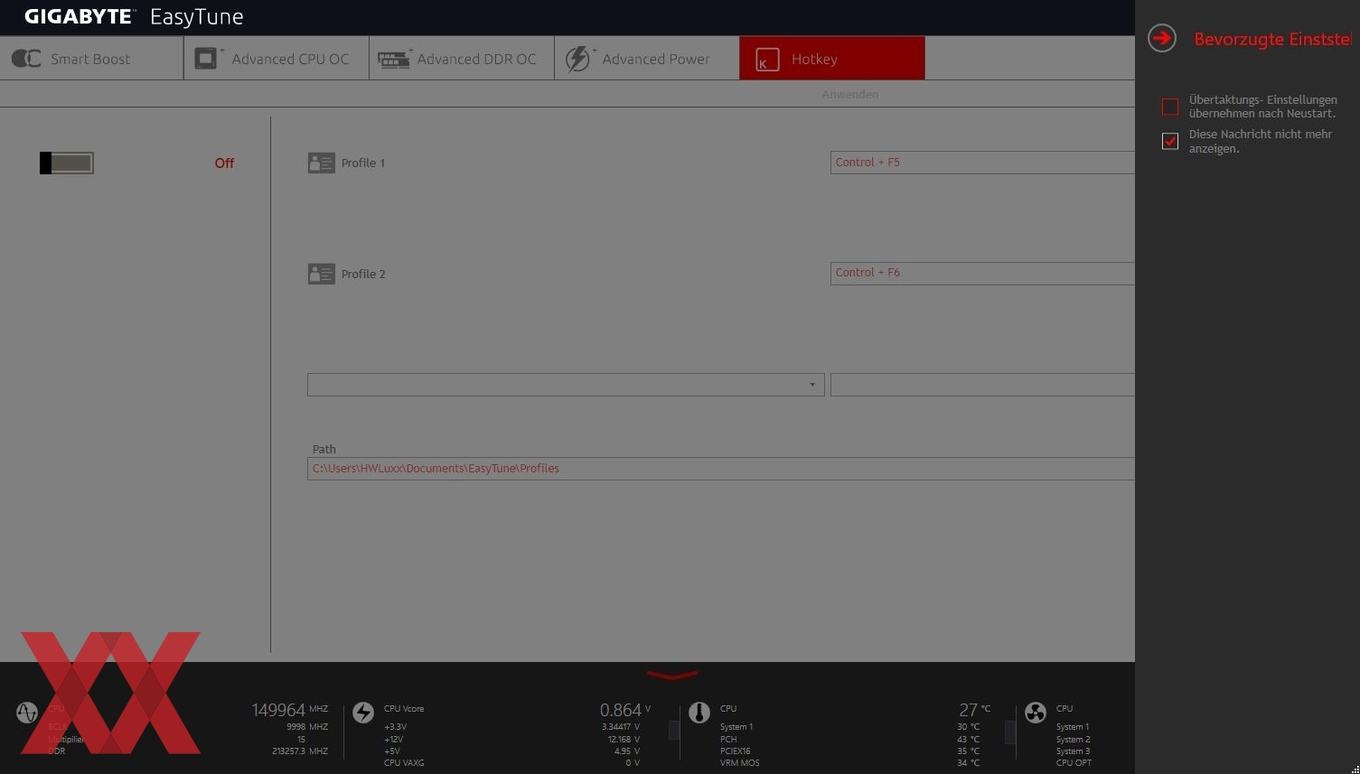Switch to Advanced DDR OC tab
The height and width of the screenshot is (774, 1360).
click(462, 59)
